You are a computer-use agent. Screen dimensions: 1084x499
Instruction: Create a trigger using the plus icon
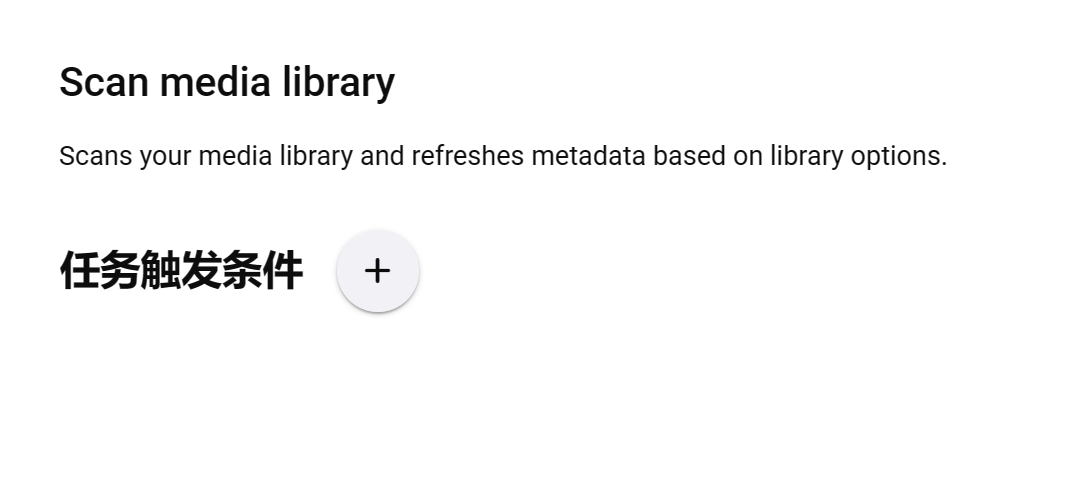pyautogui.click(x=377, y=271)
